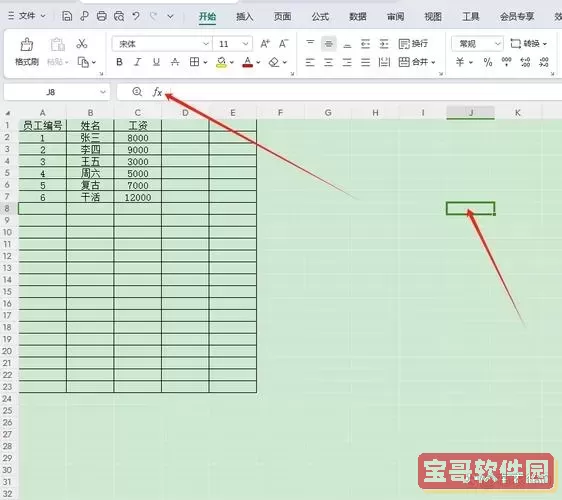Expand the Name Box J8 dropdown arrow
This screenshot has height=500, width=562.
103,92
